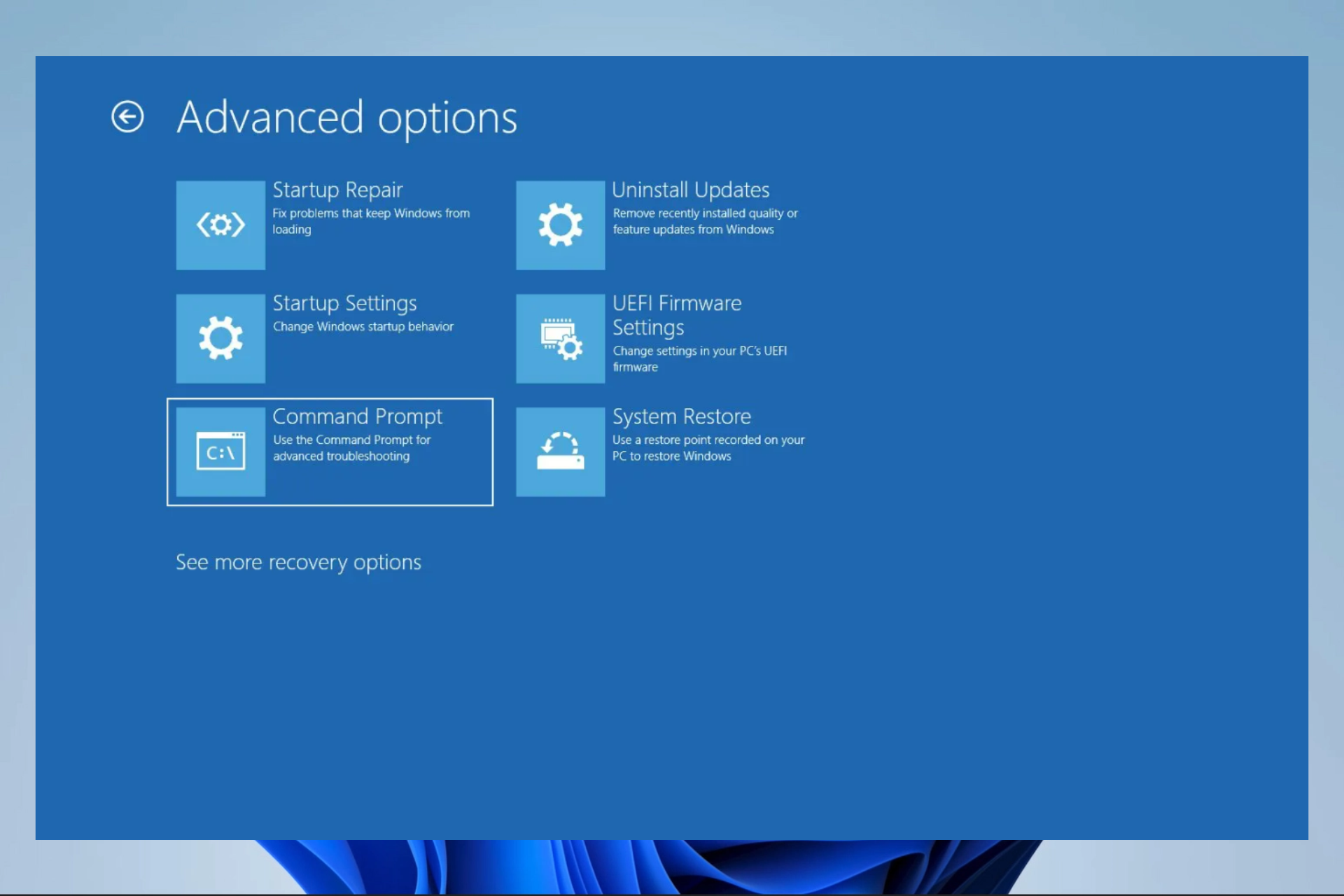Viewport: 1344px width, 896px height.
Task: Click the back arrow icon
Action: [127, 117]
